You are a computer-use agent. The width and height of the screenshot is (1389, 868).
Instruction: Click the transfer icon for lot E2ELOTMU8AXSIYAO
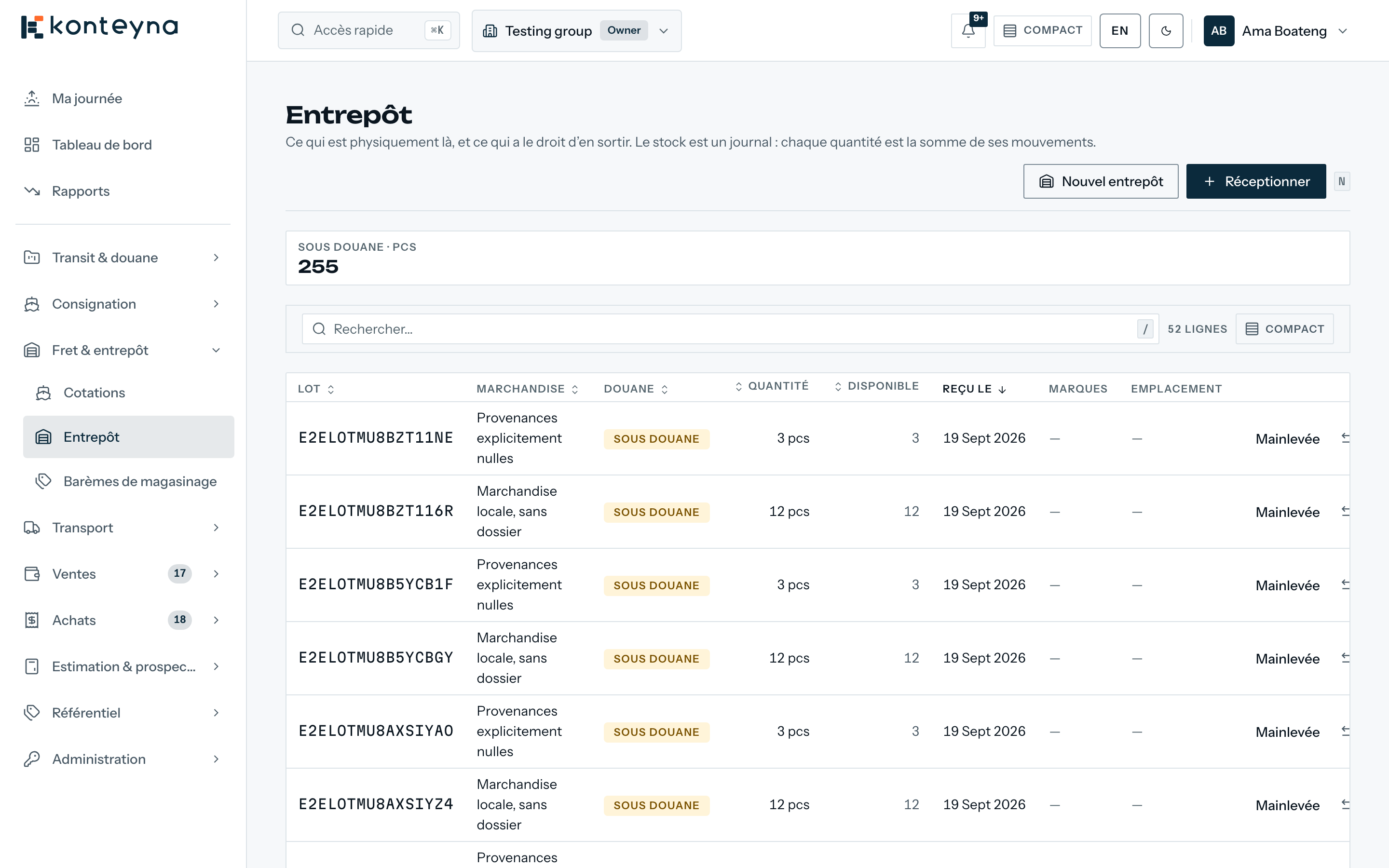[x=1345, y=732]
